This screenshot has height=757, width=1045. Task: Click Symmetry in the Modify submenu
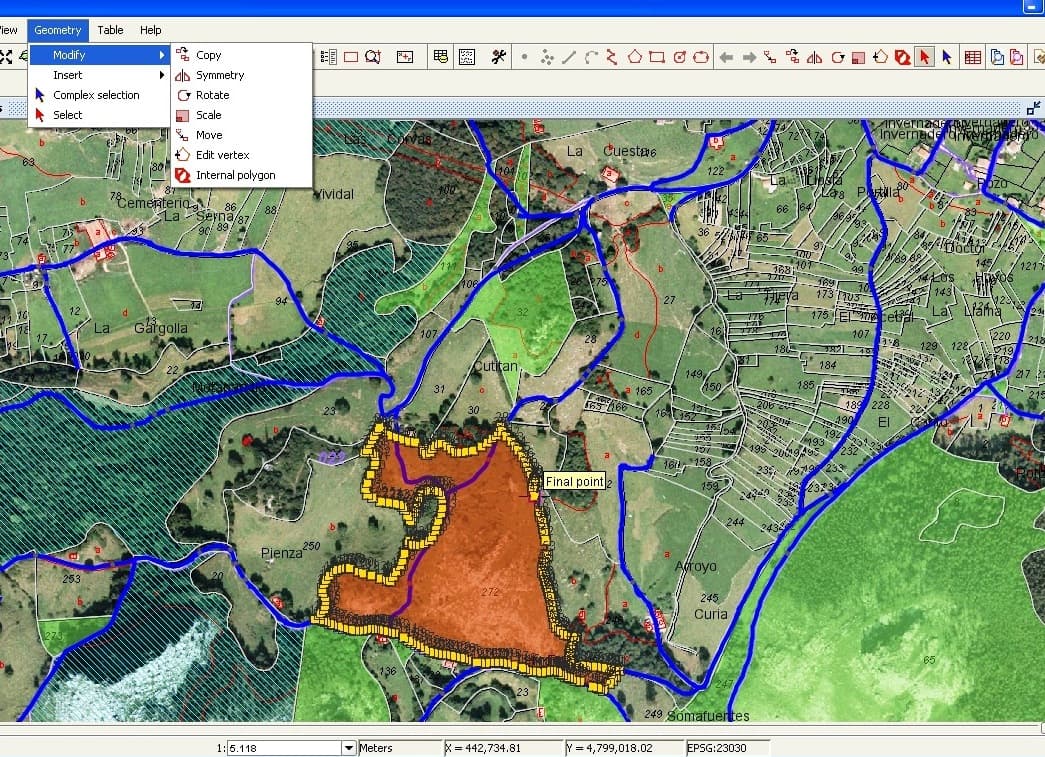click(x=241, y=75)
